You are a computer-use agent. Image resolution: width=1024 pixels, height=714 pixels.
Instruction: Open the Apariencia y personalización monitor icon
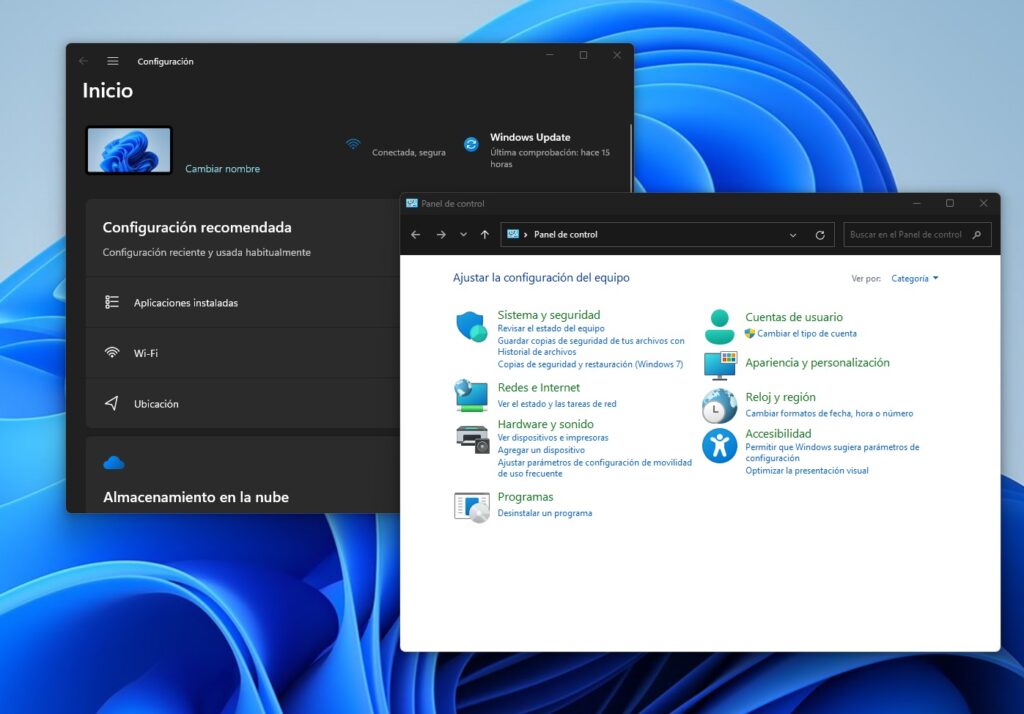[x=718, y=367]
